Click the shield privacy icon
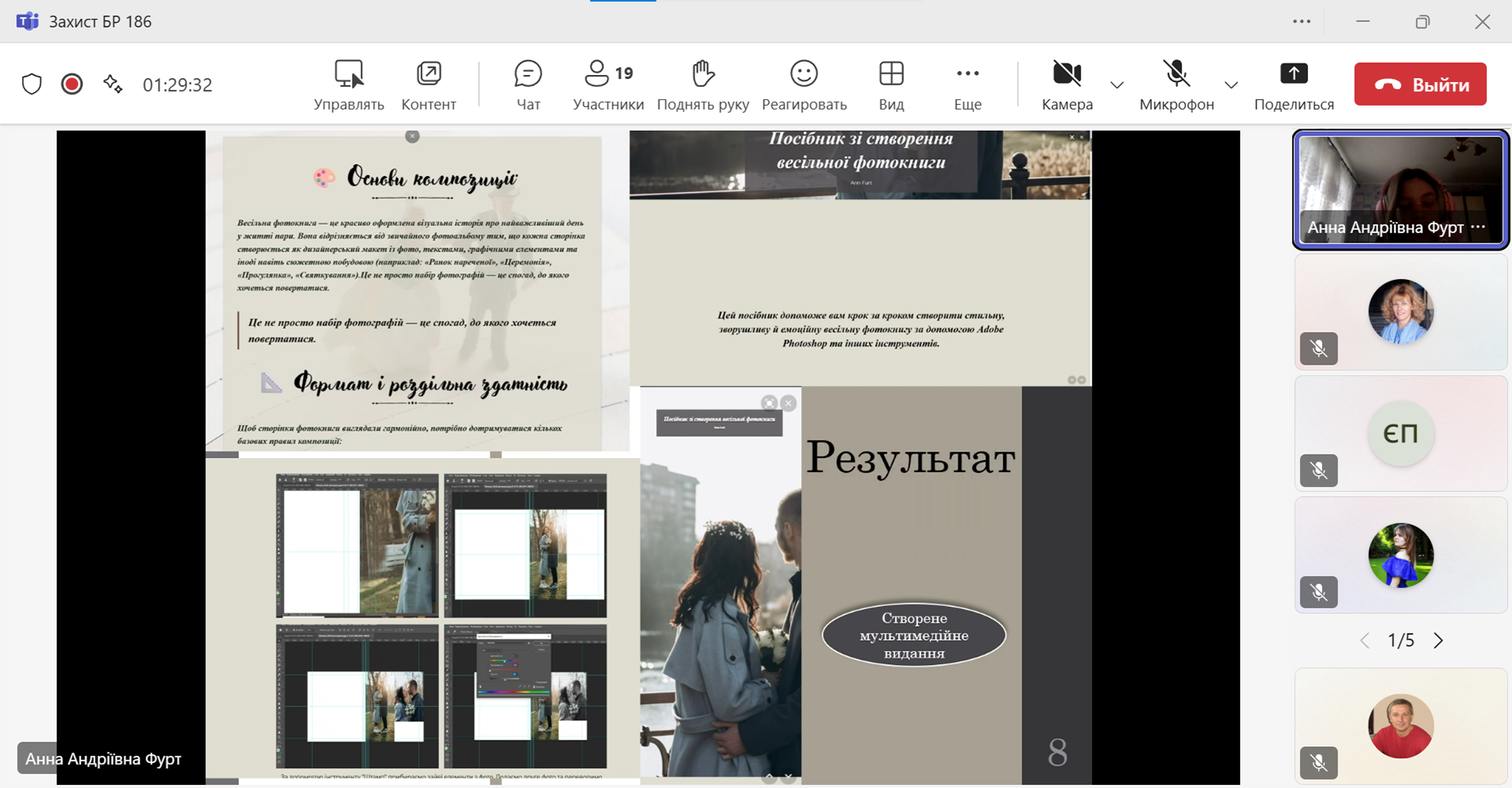The image size is (1512, 788). point(31,84)
